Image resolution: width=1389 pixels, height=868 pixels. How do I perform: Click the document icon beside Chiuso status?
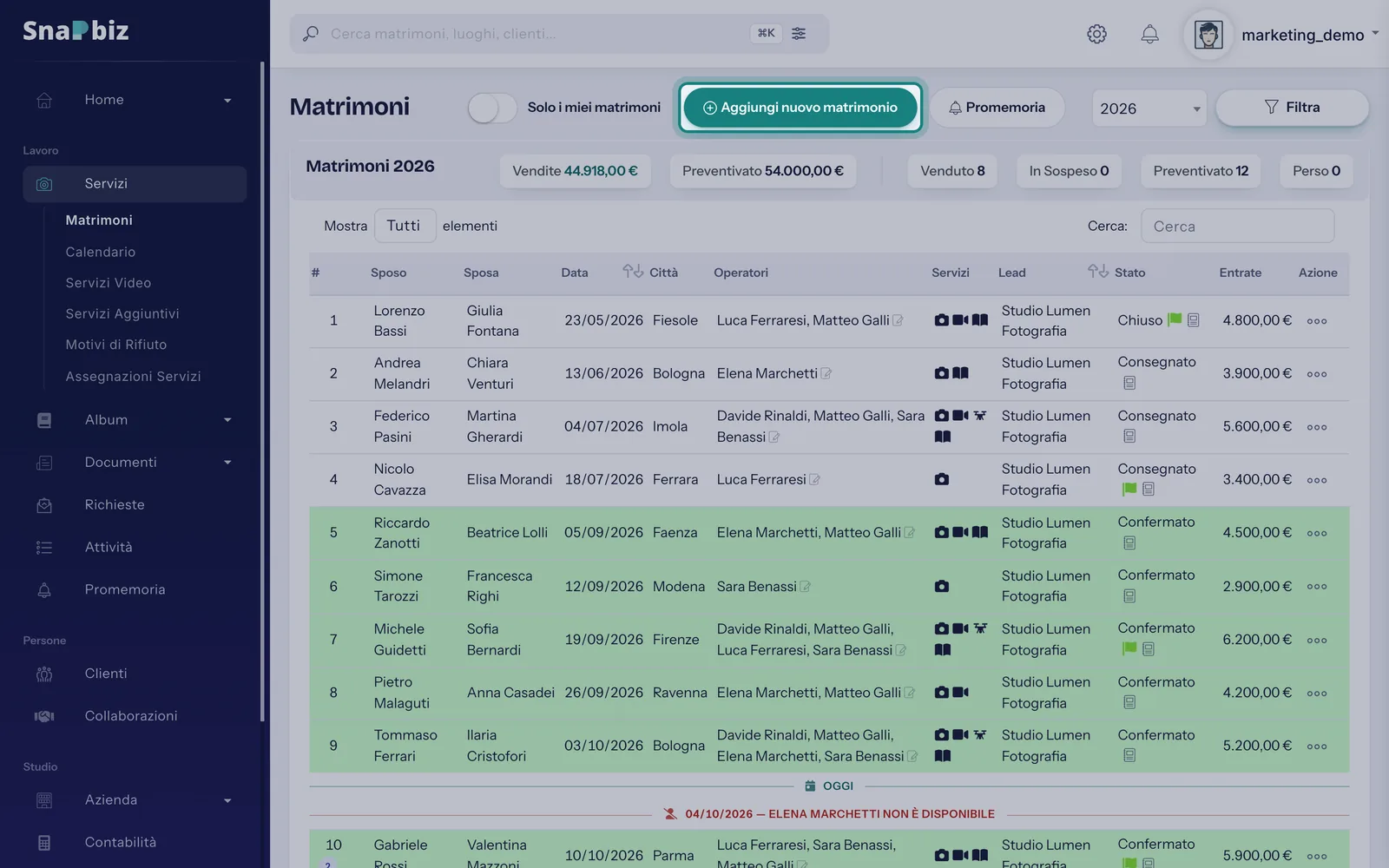click(1193, 320)
